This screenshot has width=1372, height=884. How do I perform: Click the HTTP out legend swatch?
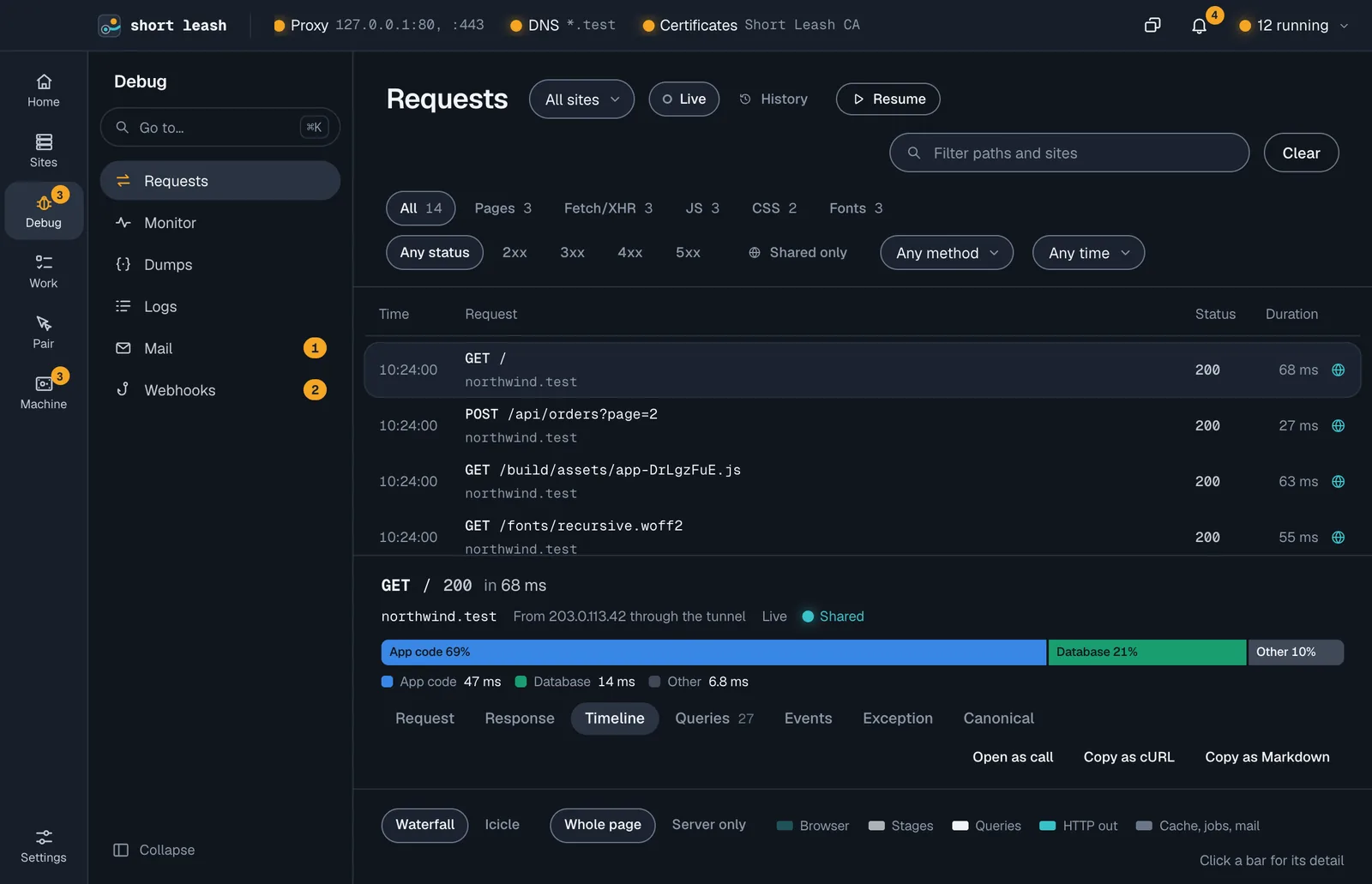pos(1047,826)
